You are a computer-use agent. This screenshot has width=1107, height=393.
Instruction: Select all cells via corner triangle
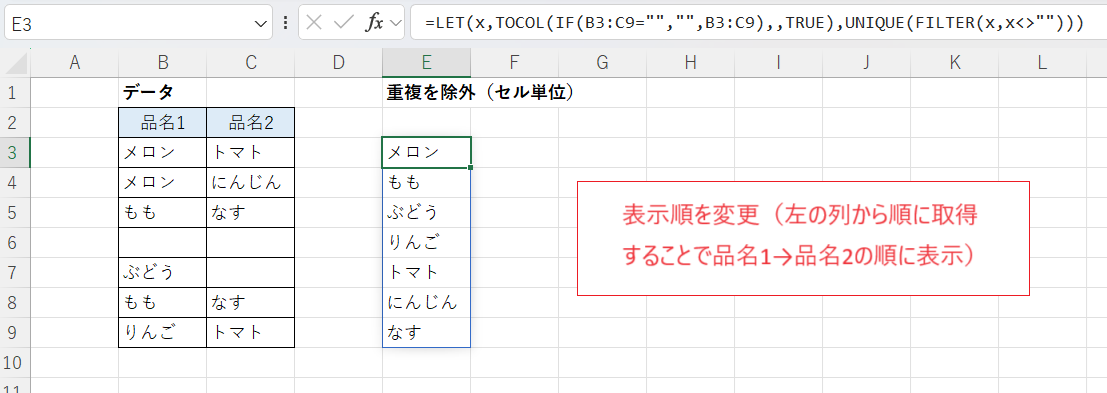coord(15,64)
